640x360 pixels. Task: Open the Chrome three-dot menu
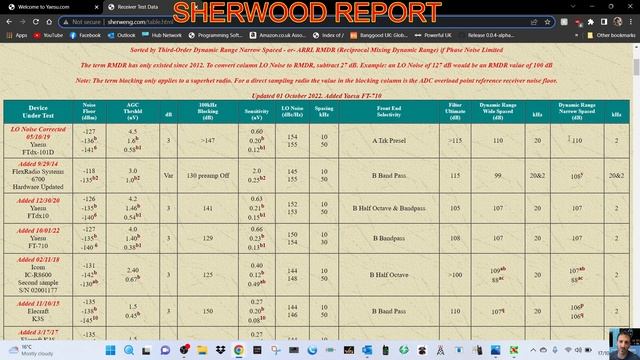pos(631,22)
